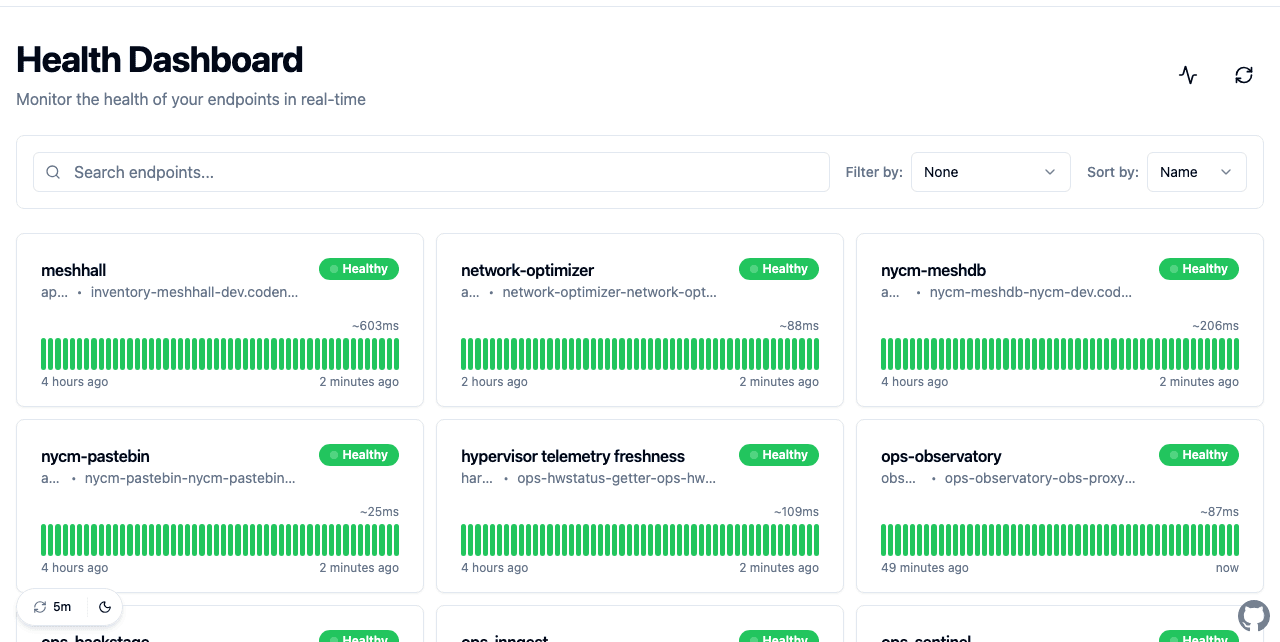
Task: Open the ops-observatory card title
Action: click(941, 456)
